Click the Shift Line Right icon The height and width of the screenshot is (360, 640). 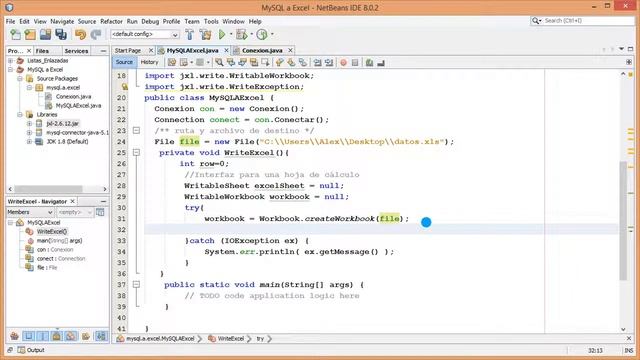pyautogui.click(x=329, y=62)
